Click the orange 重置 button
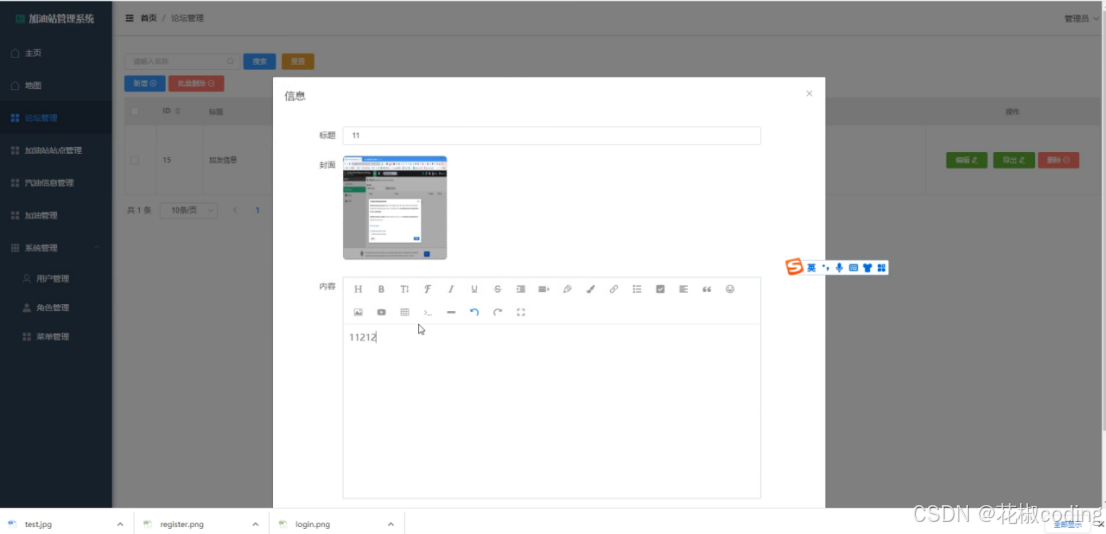The image size is (1106, 534). 298,61
